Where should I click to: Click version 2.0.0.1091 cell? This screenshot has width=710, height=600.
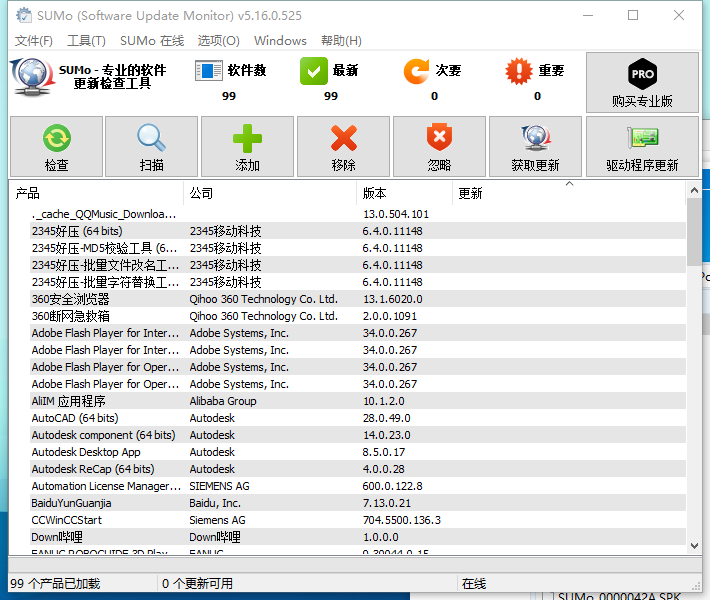[389, 316]
